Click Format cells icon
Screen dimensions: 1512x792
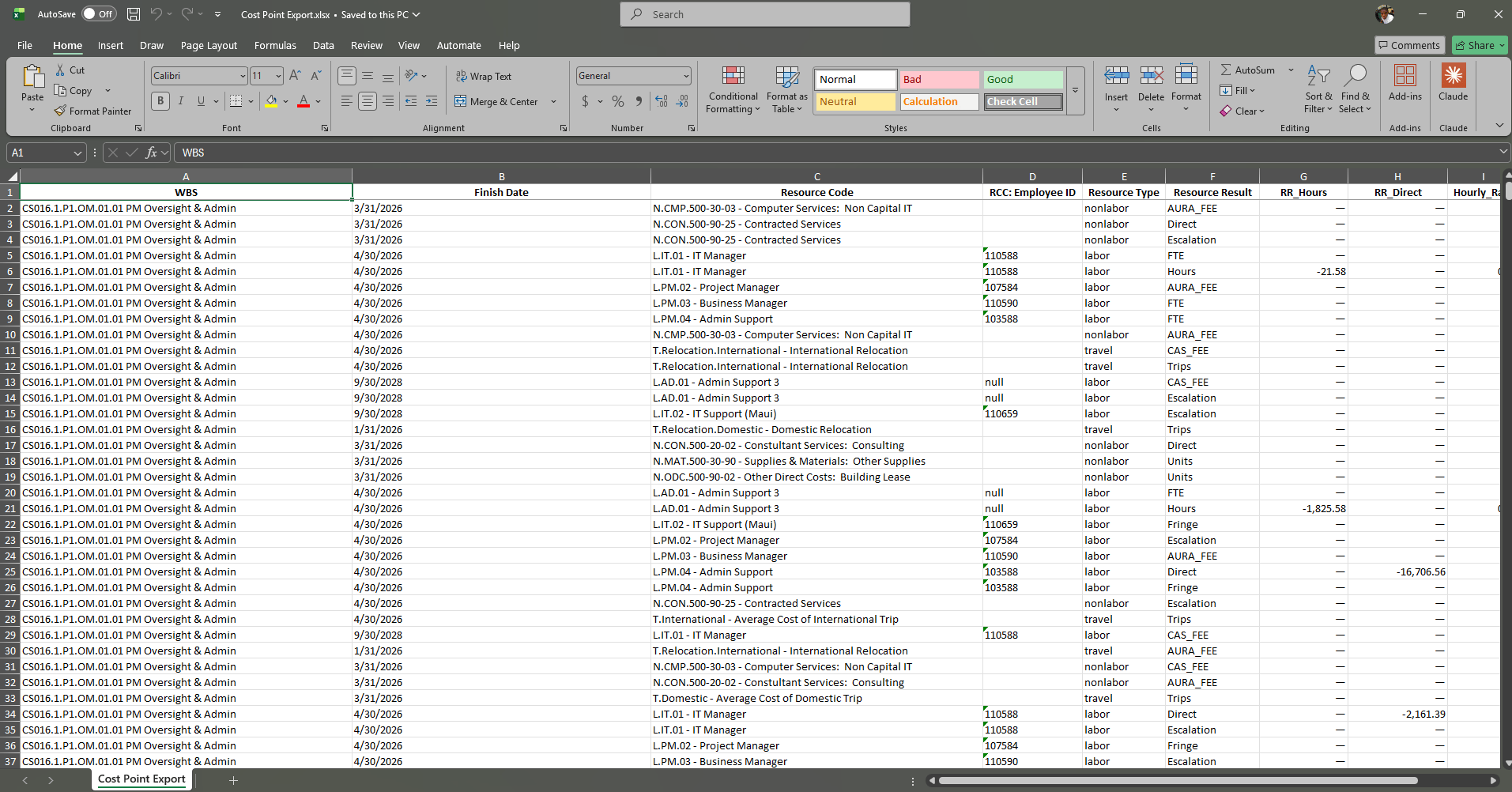(1186, 75)
